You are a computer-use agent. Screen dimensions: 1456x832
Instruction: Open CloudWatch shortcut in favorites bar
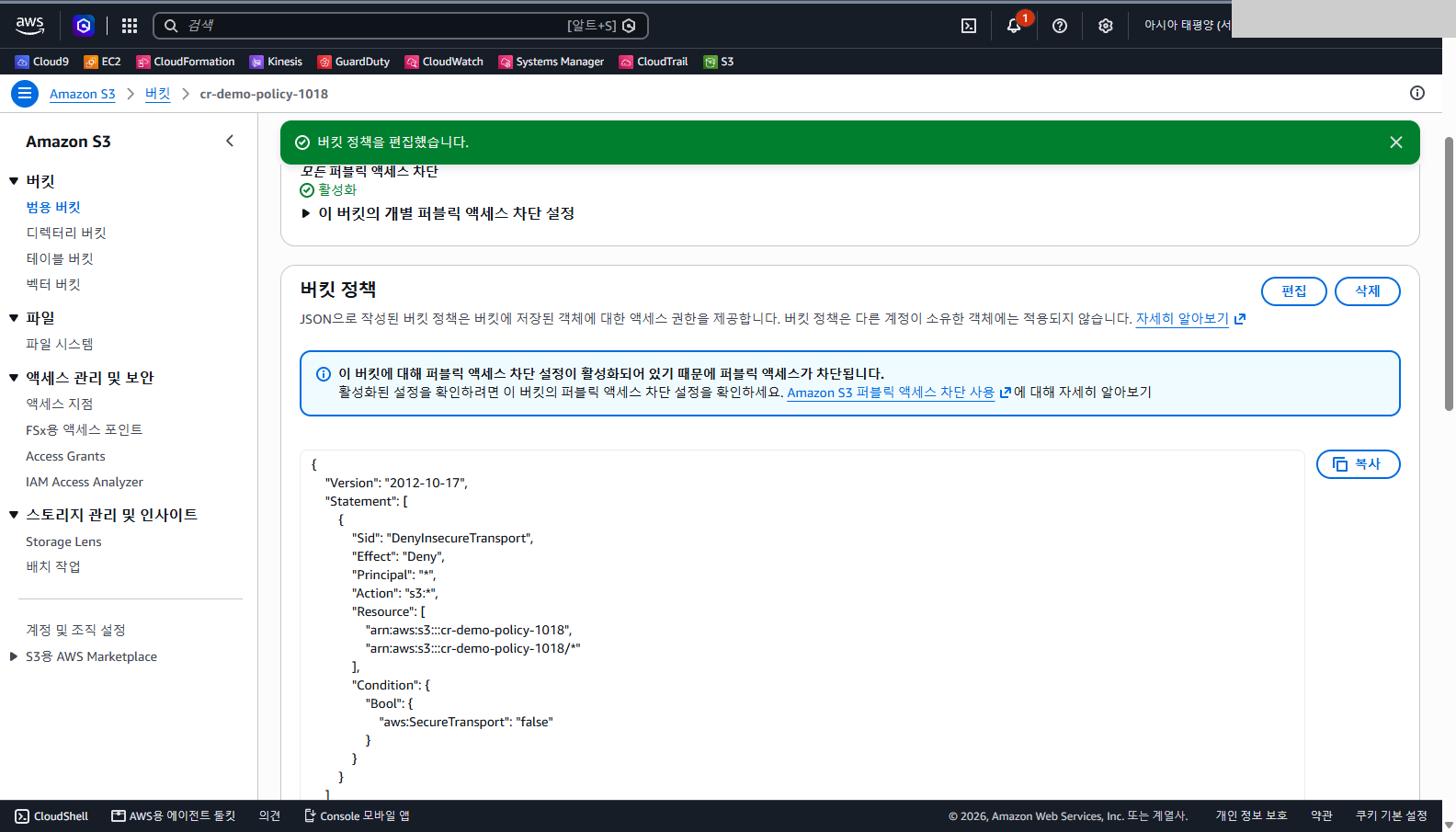pos(444,62)
